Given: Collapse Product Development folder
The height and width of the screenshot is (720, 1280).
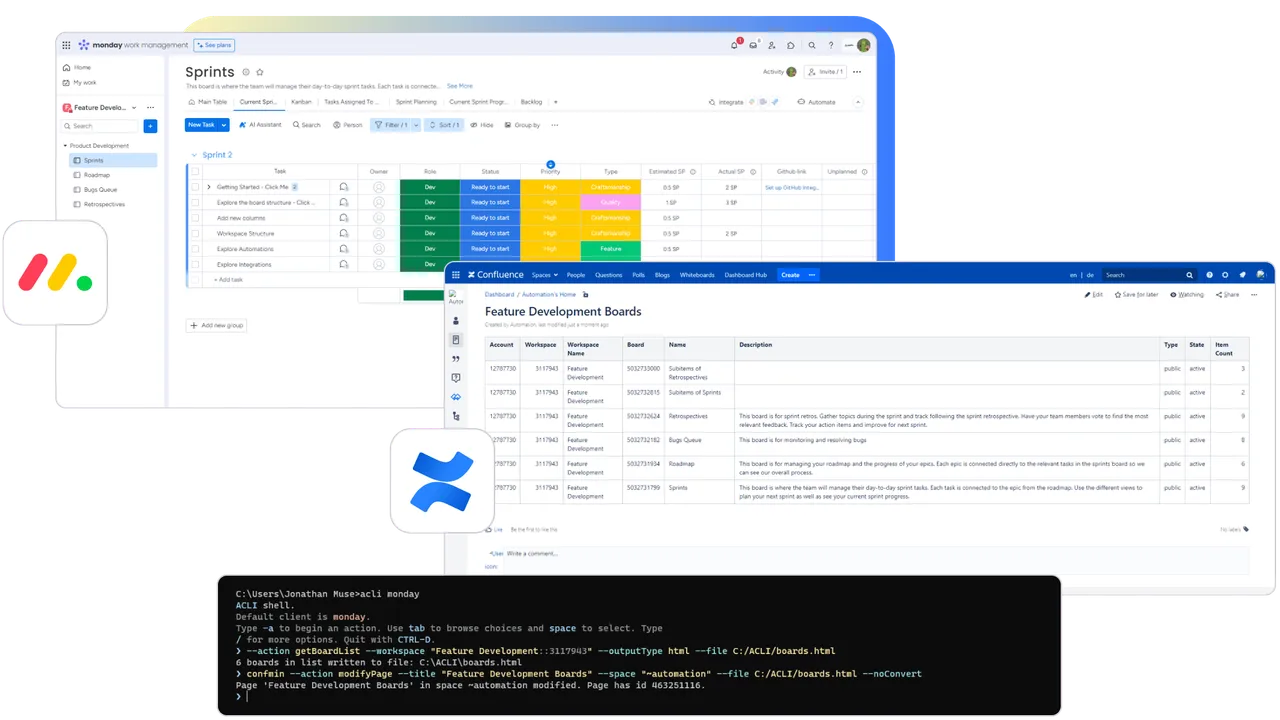Looking at the screenshot, I should tap(65, 146).
